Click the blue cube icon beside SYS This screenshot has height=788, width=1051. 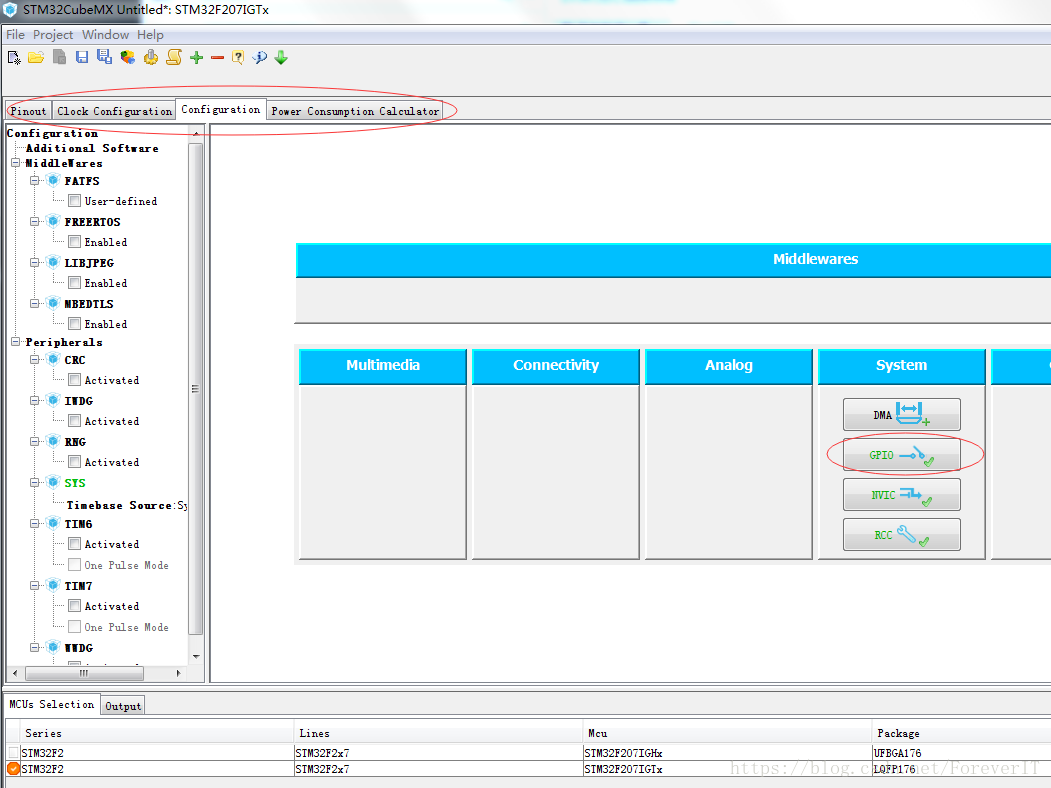pyautogui.click(x=54, y=482)
